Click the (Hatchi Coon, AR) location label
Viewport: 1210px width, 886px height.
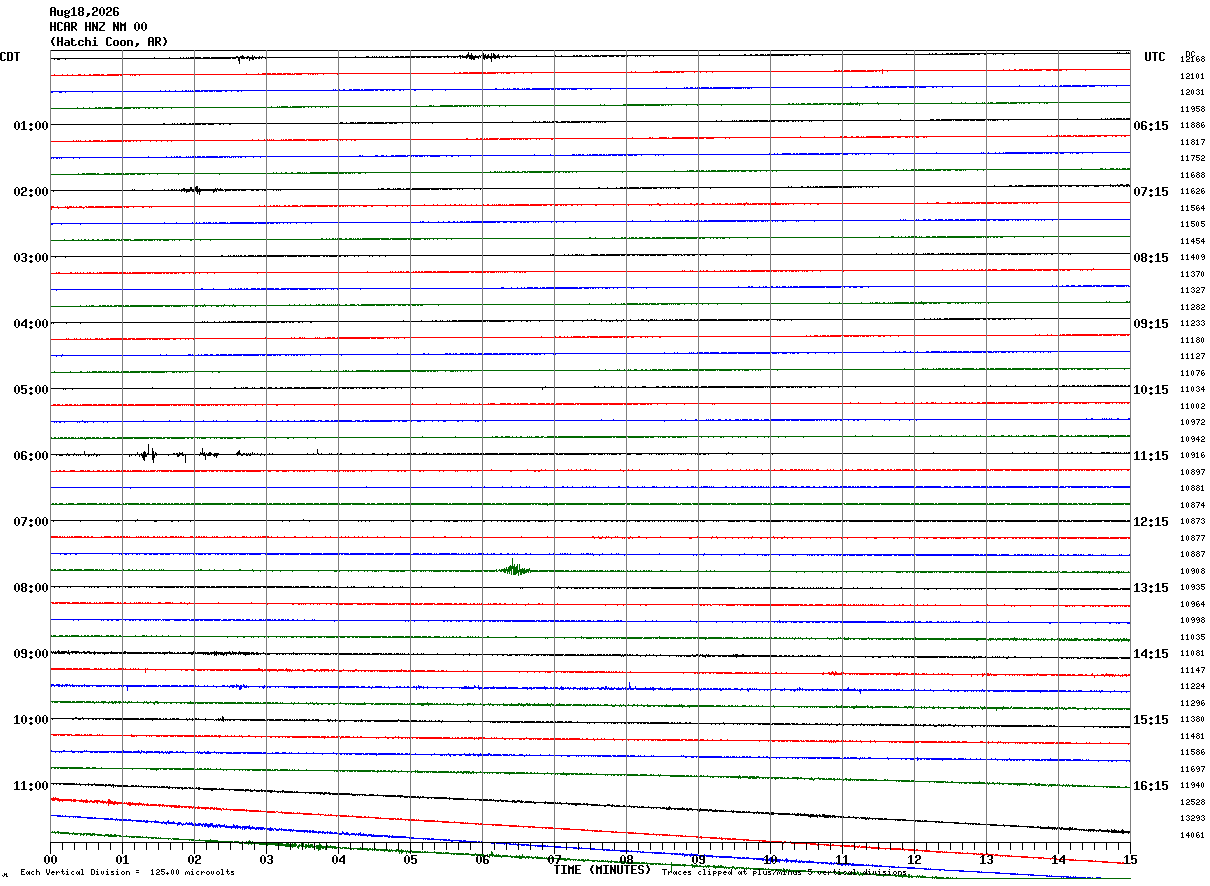pos(109,42)
